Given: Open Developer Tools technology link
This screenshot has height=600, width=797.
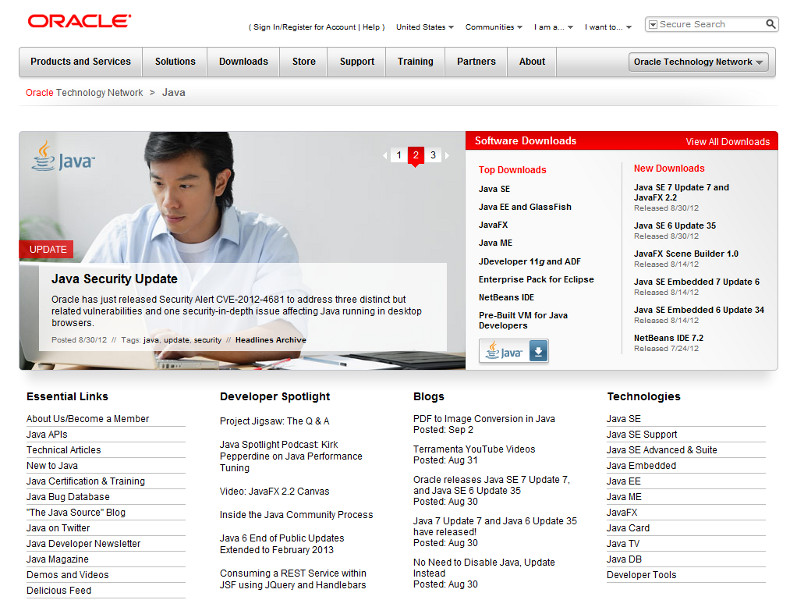Looking at the screenshot, I should tap(641, 575).
